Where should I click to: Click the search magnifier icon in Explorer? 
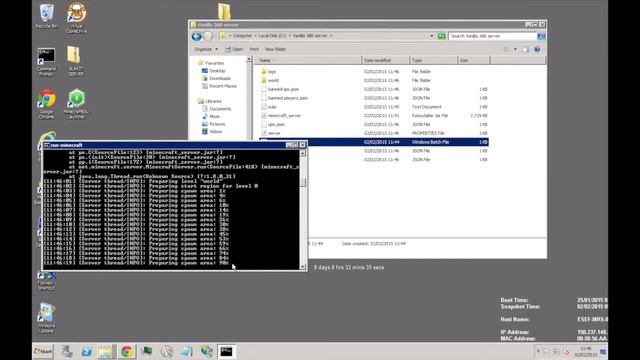[x=541, y=36]
